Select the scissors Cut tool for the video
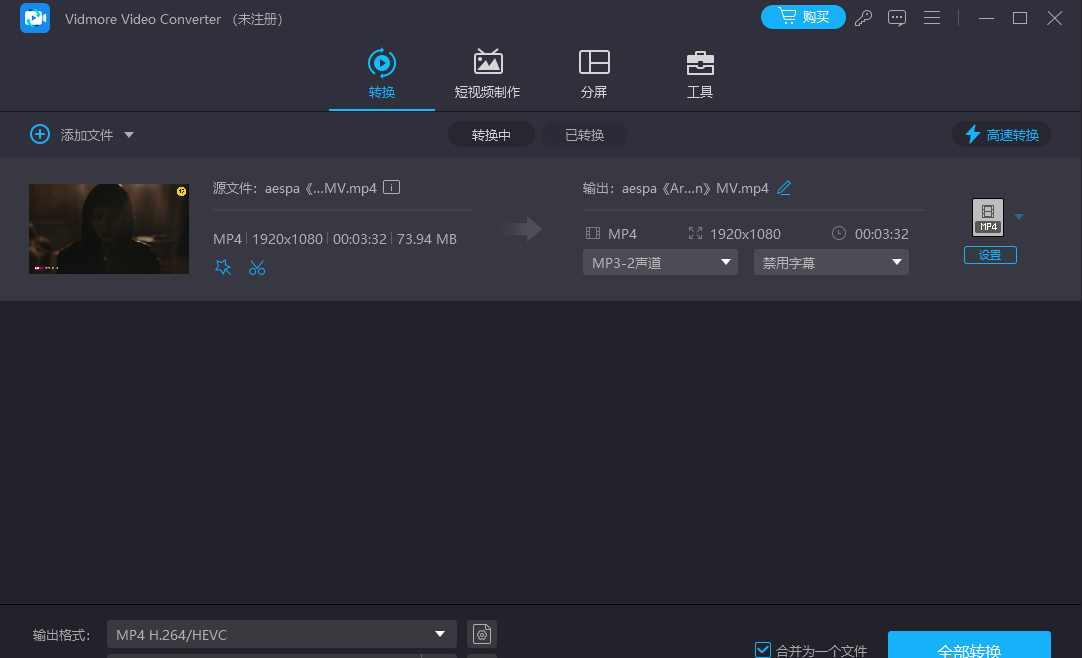The width and height of the screenshot is (1082, 658). tap(257, 267)
